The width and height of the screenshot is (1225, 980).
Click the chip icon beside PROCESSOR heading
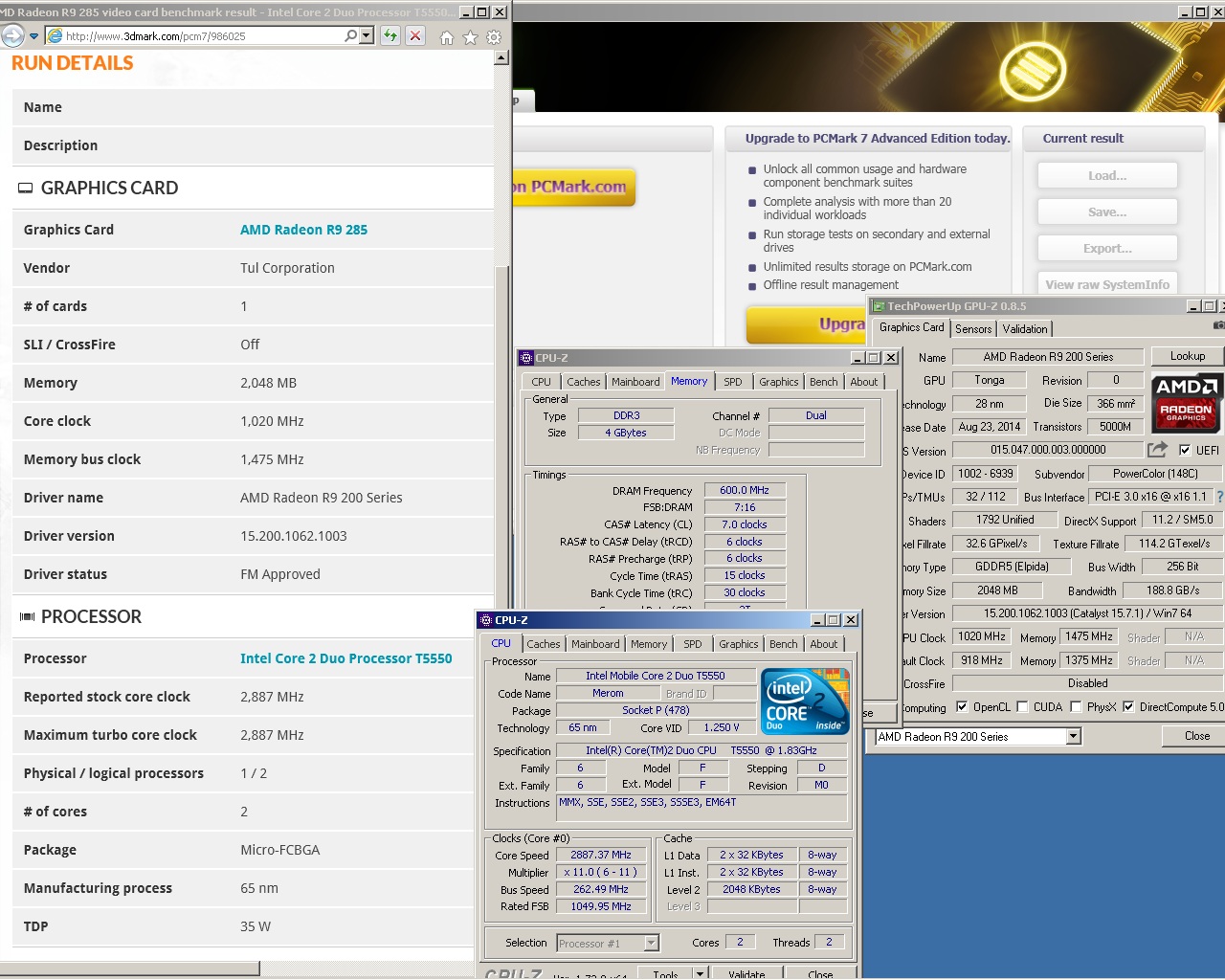point(27,617)
